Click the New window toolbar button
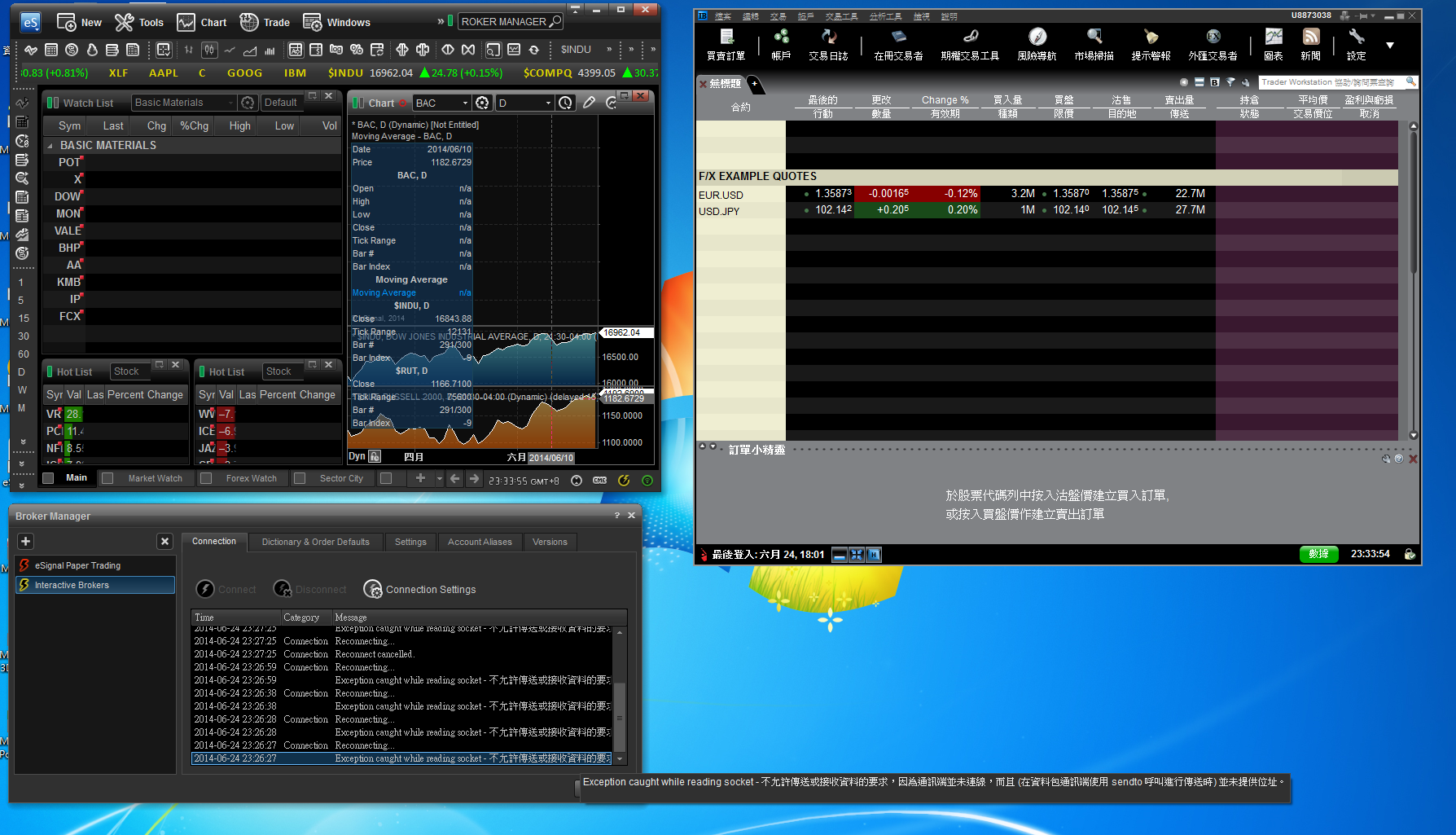This screenshot has width=1456, height=835. coord(79,22)
